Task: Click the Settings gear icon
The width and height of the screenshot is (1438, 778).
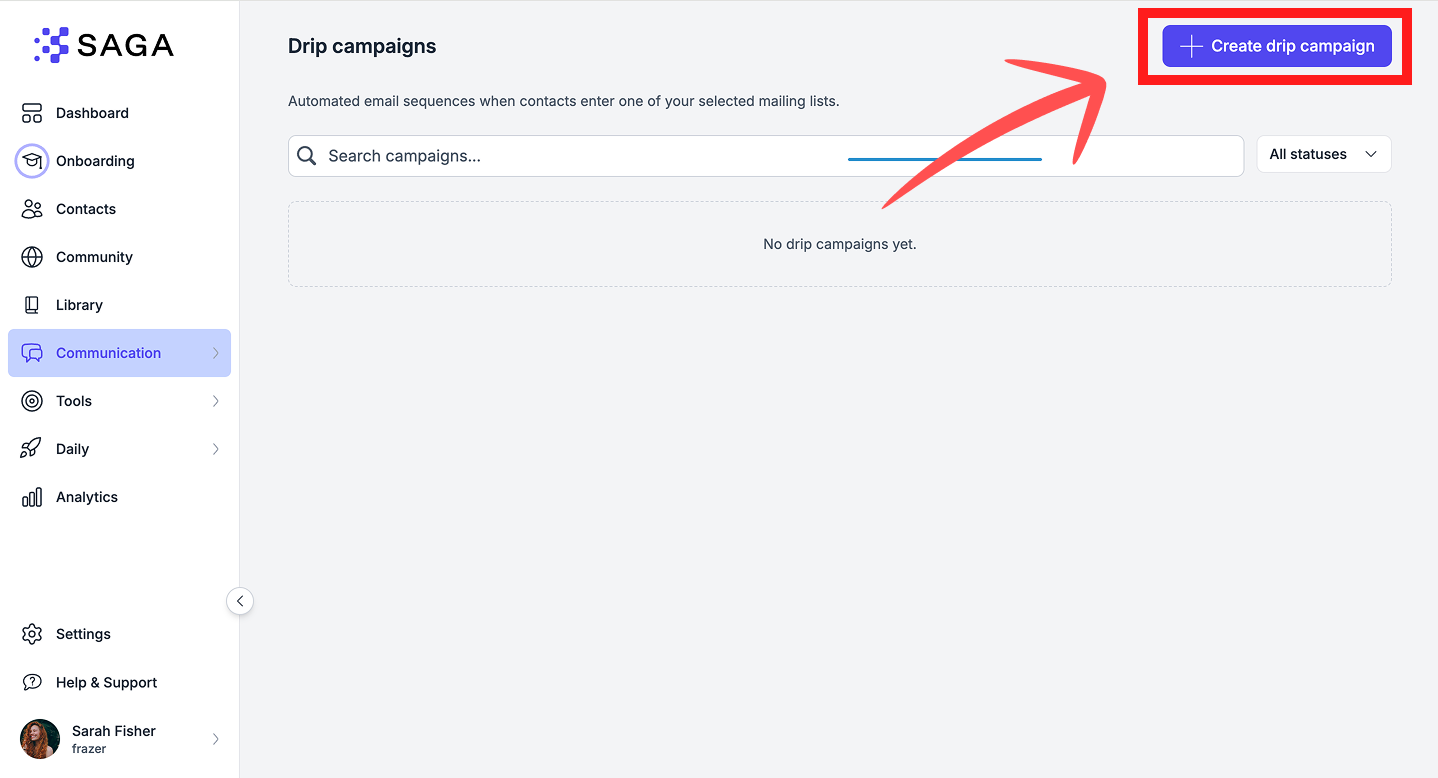Action: tap(32, 634)
